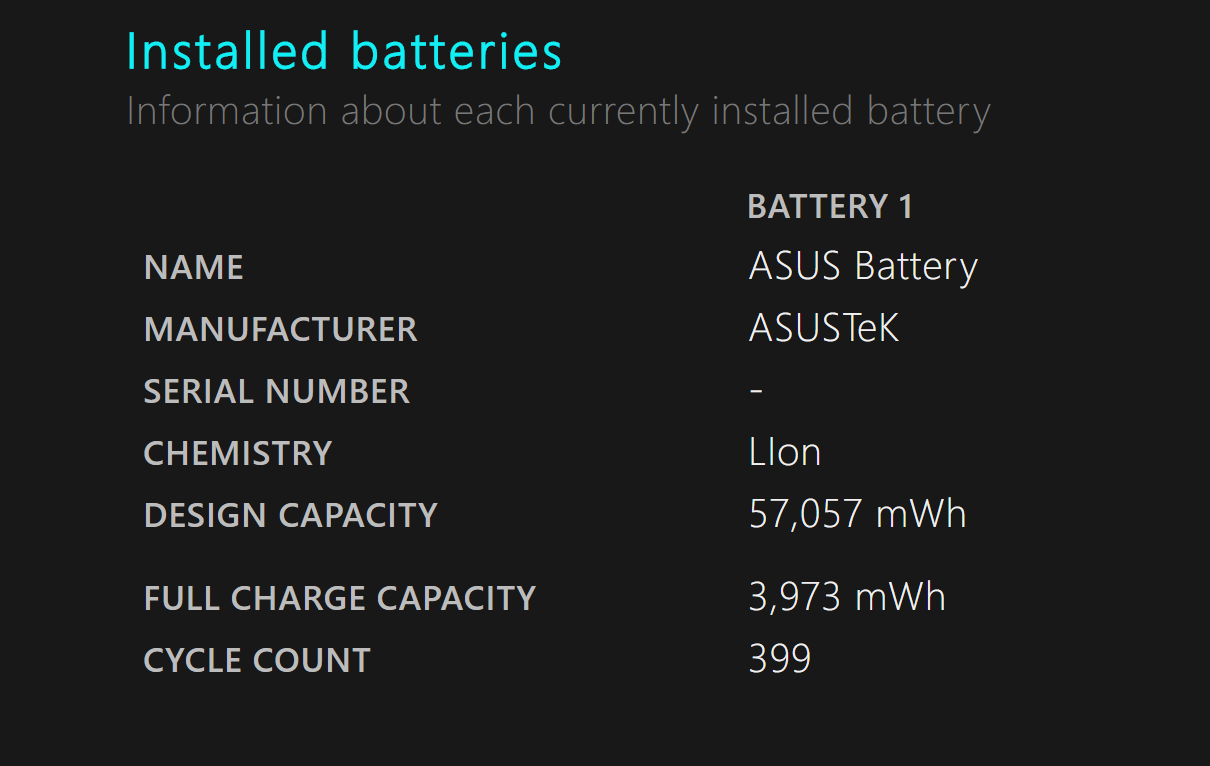Viewport: 1210px width, 766px height.
Task: Click the mWh unit after 3,973
Action: 900,597
